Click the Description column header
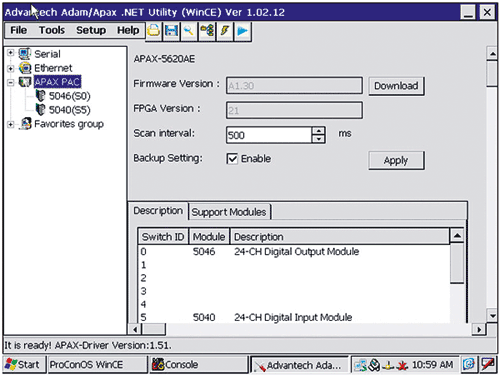Image resolution: width=500 pixels, height=380 pixels. point(340,237)
